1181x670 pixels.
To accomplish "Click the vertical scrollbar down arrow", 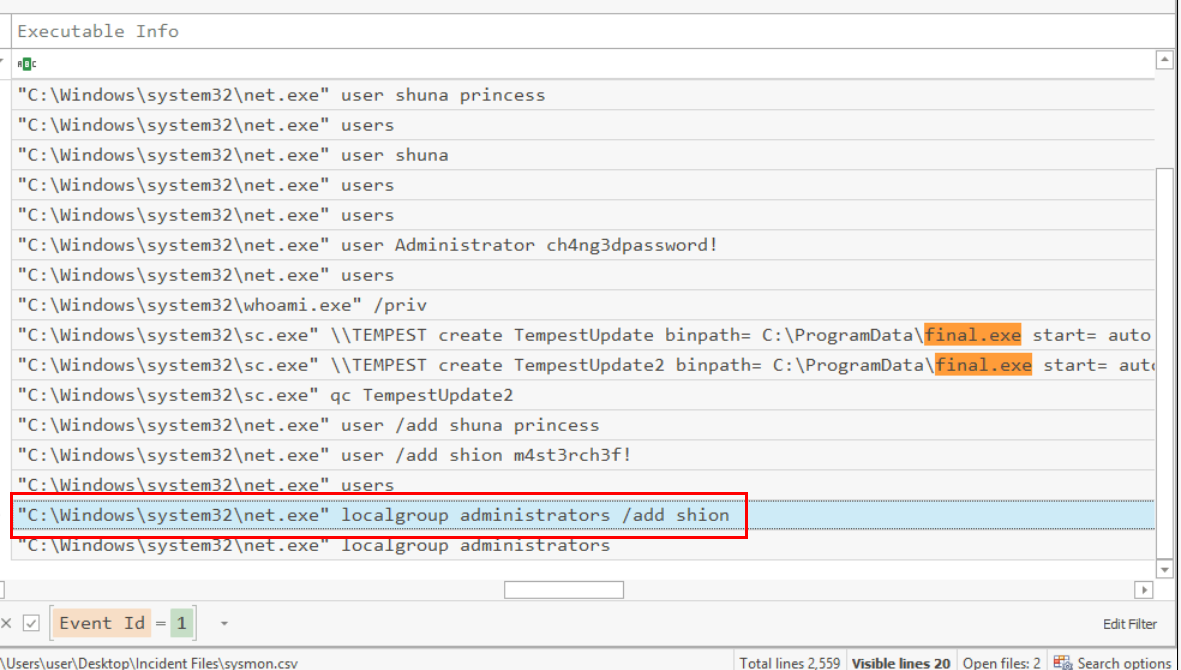I will (1164, 569).
